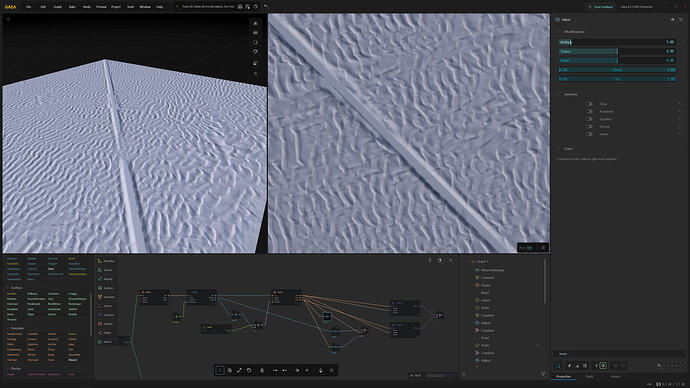This screenshot has width=690, height=388.
Task: Click the selection box tool in the graph toolbar
Action: coord(220,370)
